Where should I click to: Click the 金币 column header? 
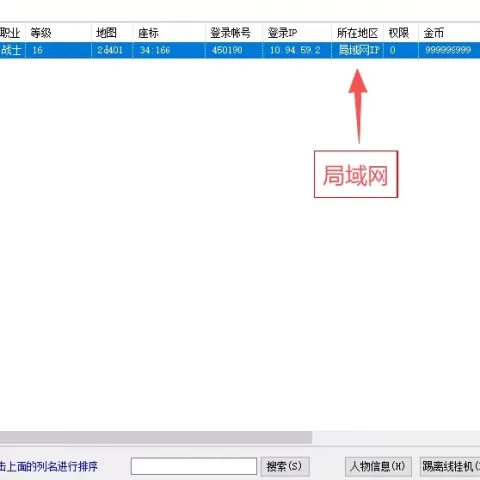[449, 33]
